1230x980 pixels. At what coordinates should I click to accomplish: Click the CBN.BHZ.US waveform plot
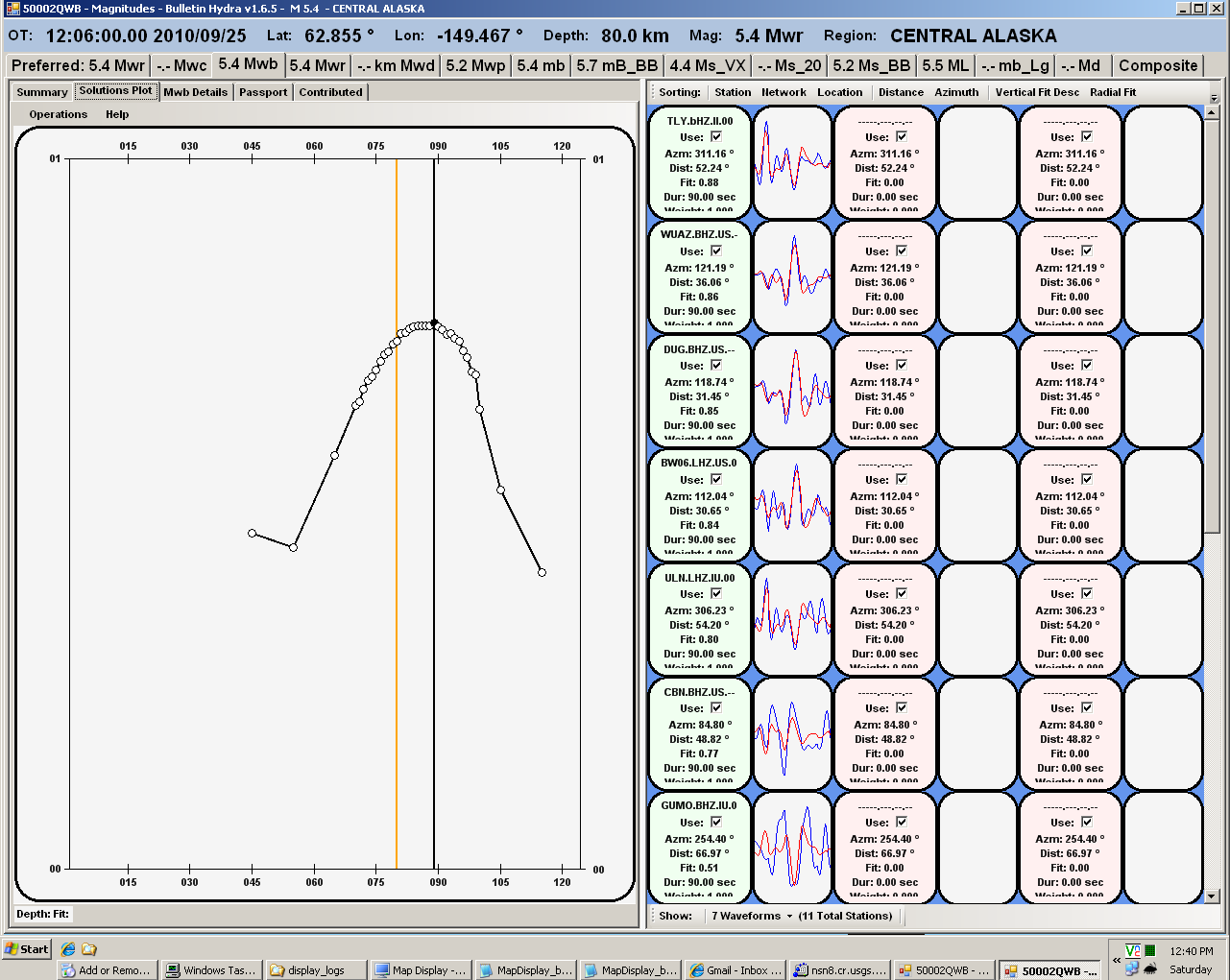coord(792,733)
